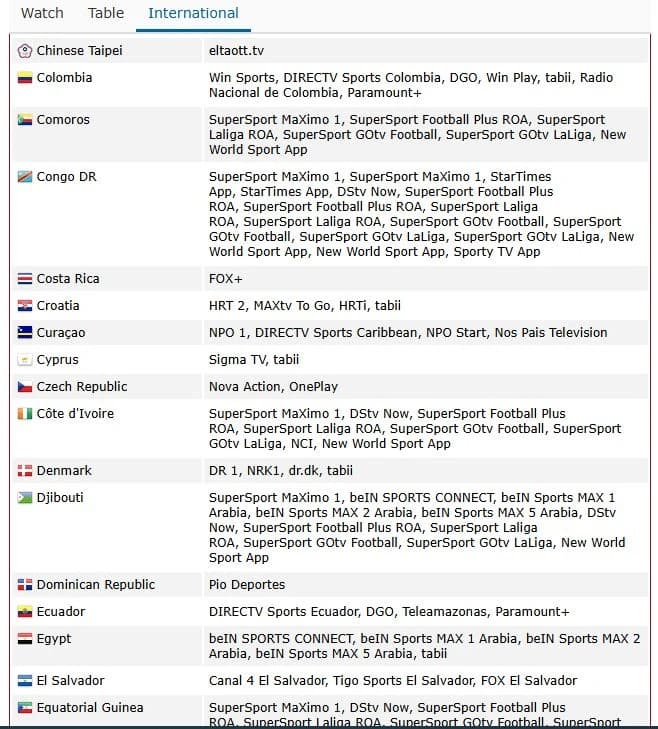658x729 pixels.
Task: Click the Chinese Taipei flag icon
Action: (25, 51)
